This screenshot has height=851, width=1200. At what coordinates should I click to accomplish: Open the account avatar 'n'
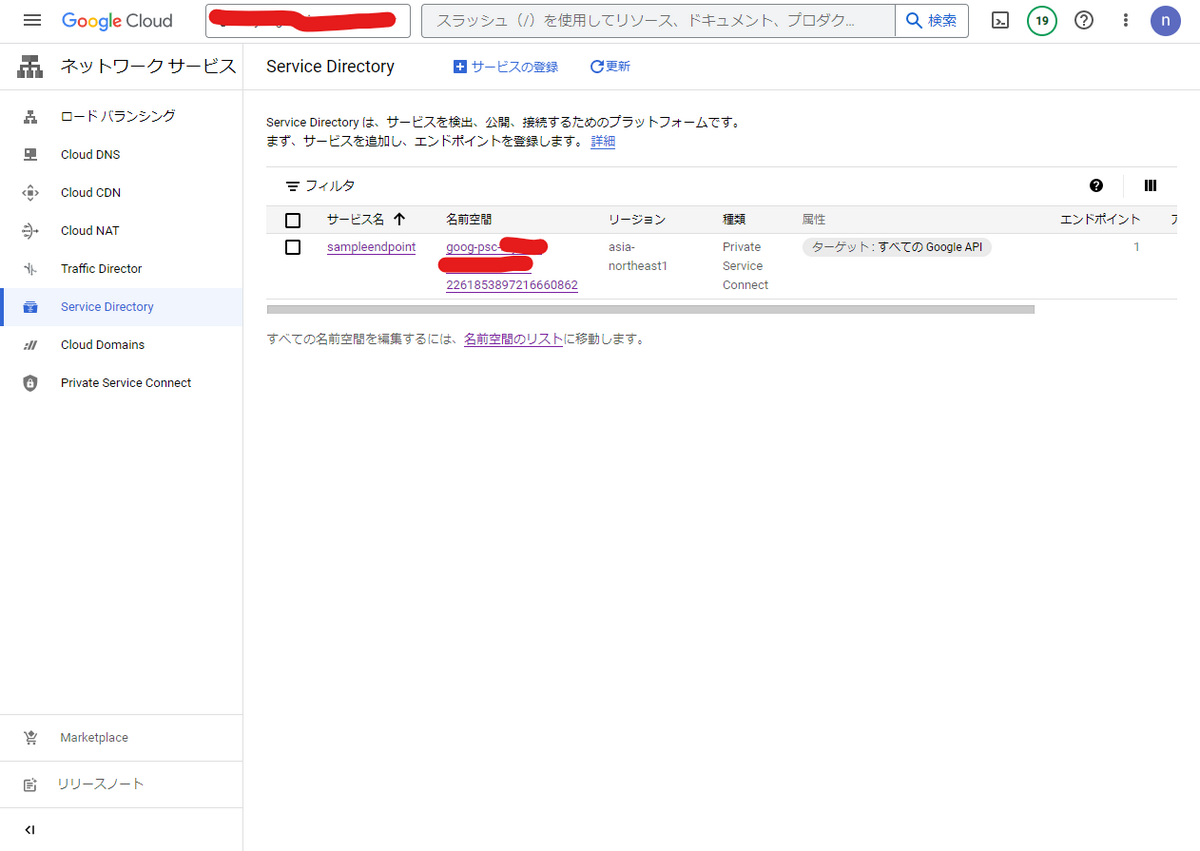tap(1166, 21)
